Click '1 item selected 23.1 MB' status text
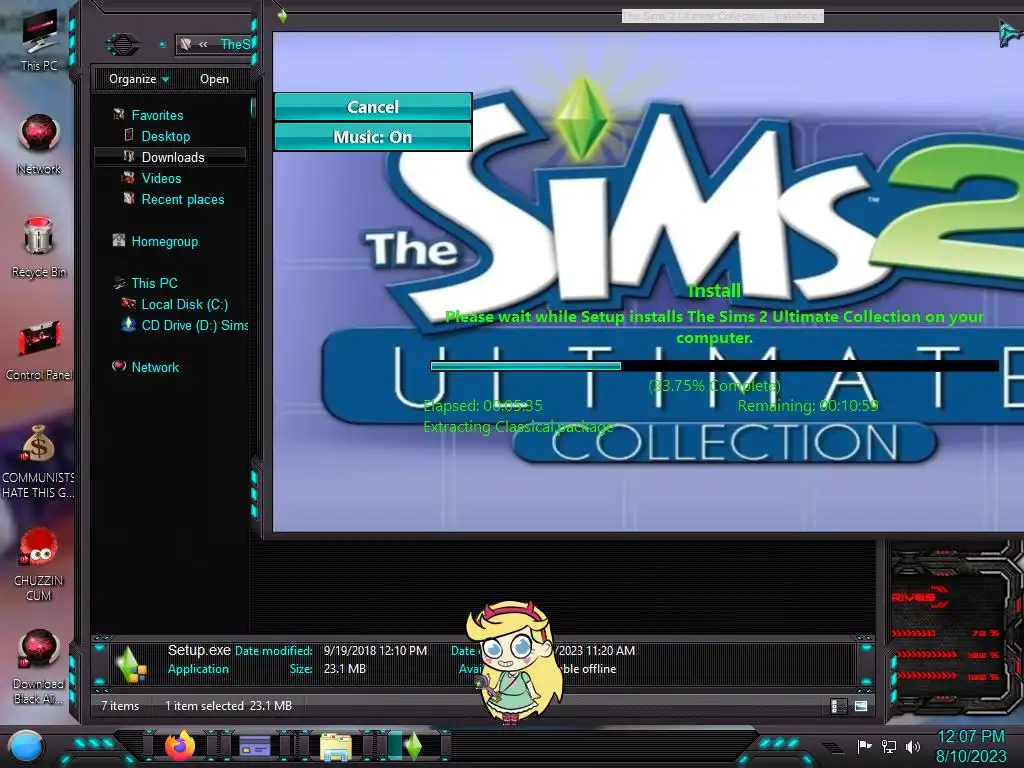The width and height of the screenshot is (1024, 768). 229,706
